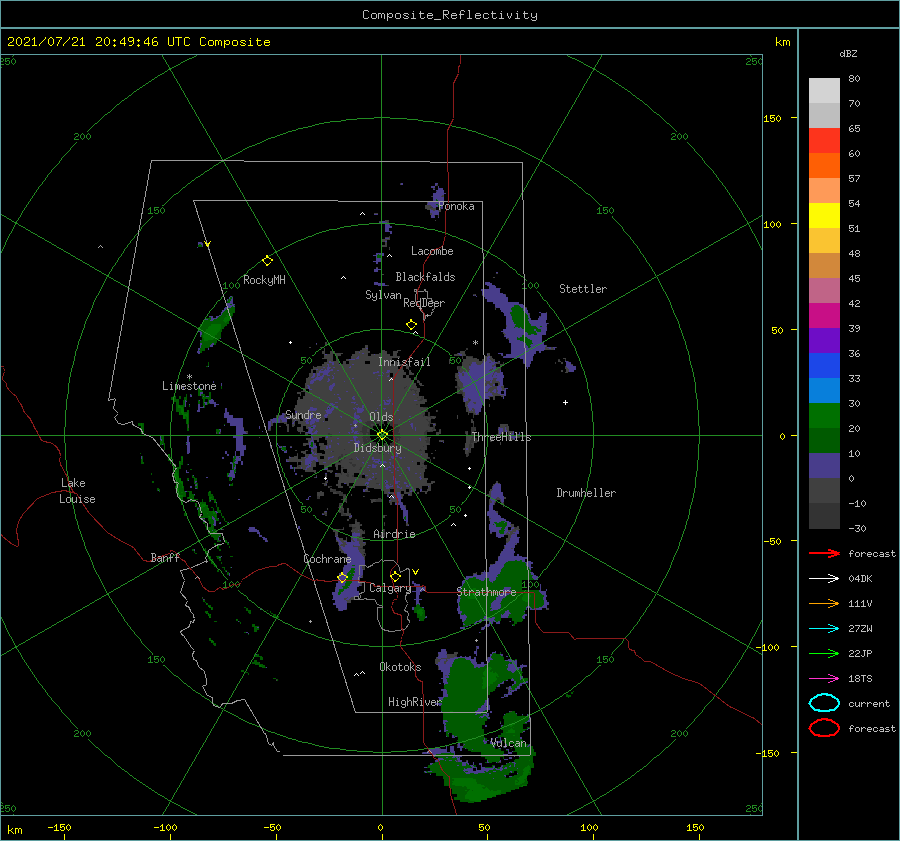Click the Composite_Reflectivity title
The height and width of the screenshot is (841, 900).
(450, 15)
